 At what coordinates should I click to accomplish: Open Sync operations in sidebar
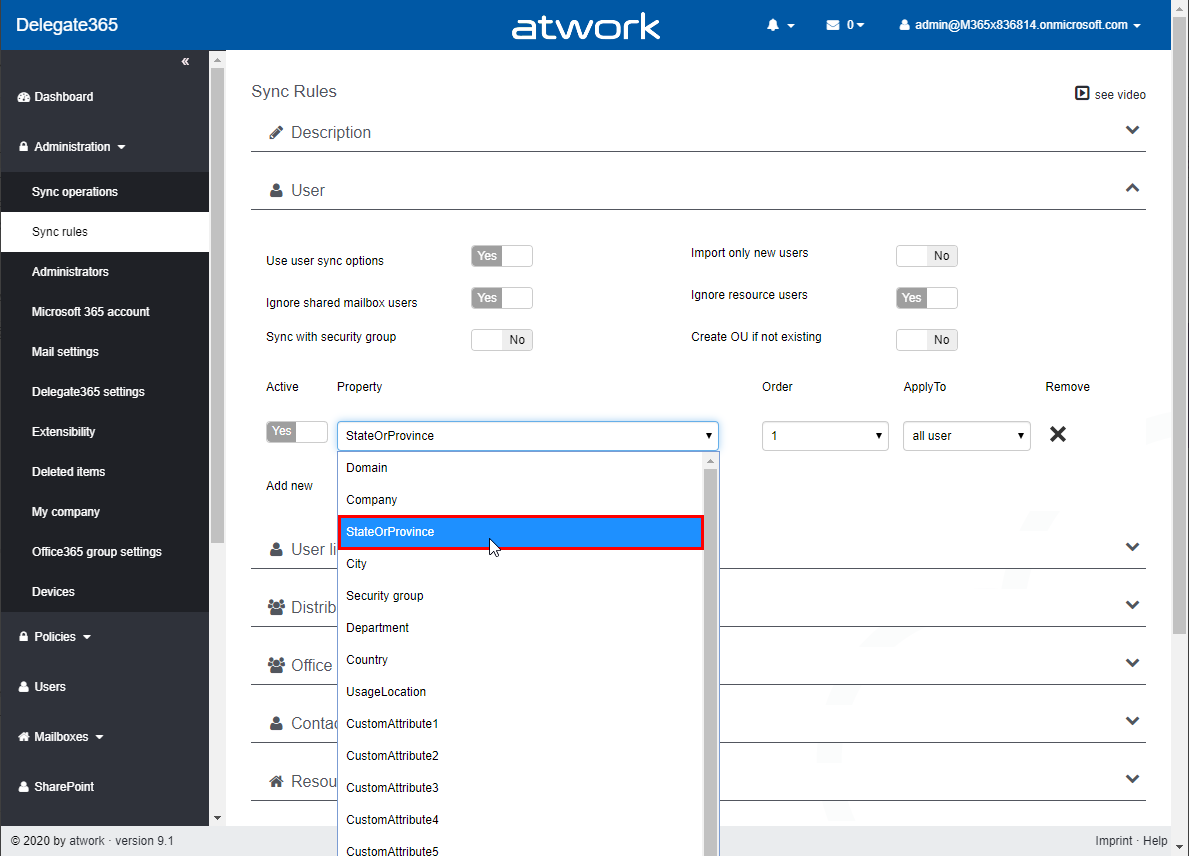(x=75, y=192)
